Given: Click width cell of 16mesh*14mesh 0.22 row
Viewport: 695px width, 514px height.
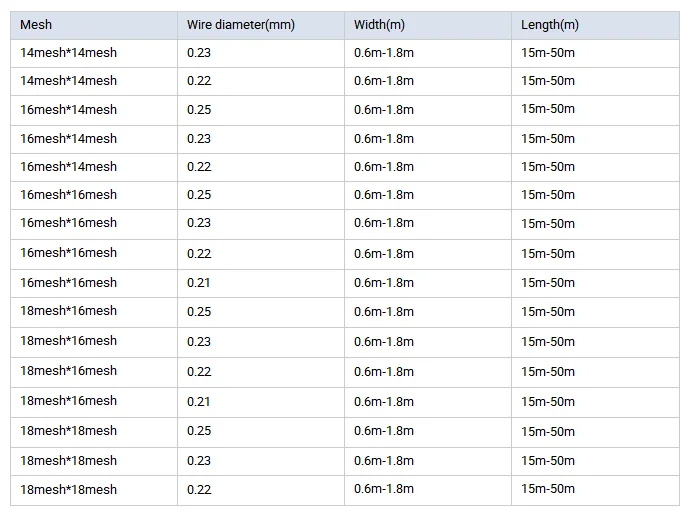Looking at the screenshot, I should [x=384, y=166].
